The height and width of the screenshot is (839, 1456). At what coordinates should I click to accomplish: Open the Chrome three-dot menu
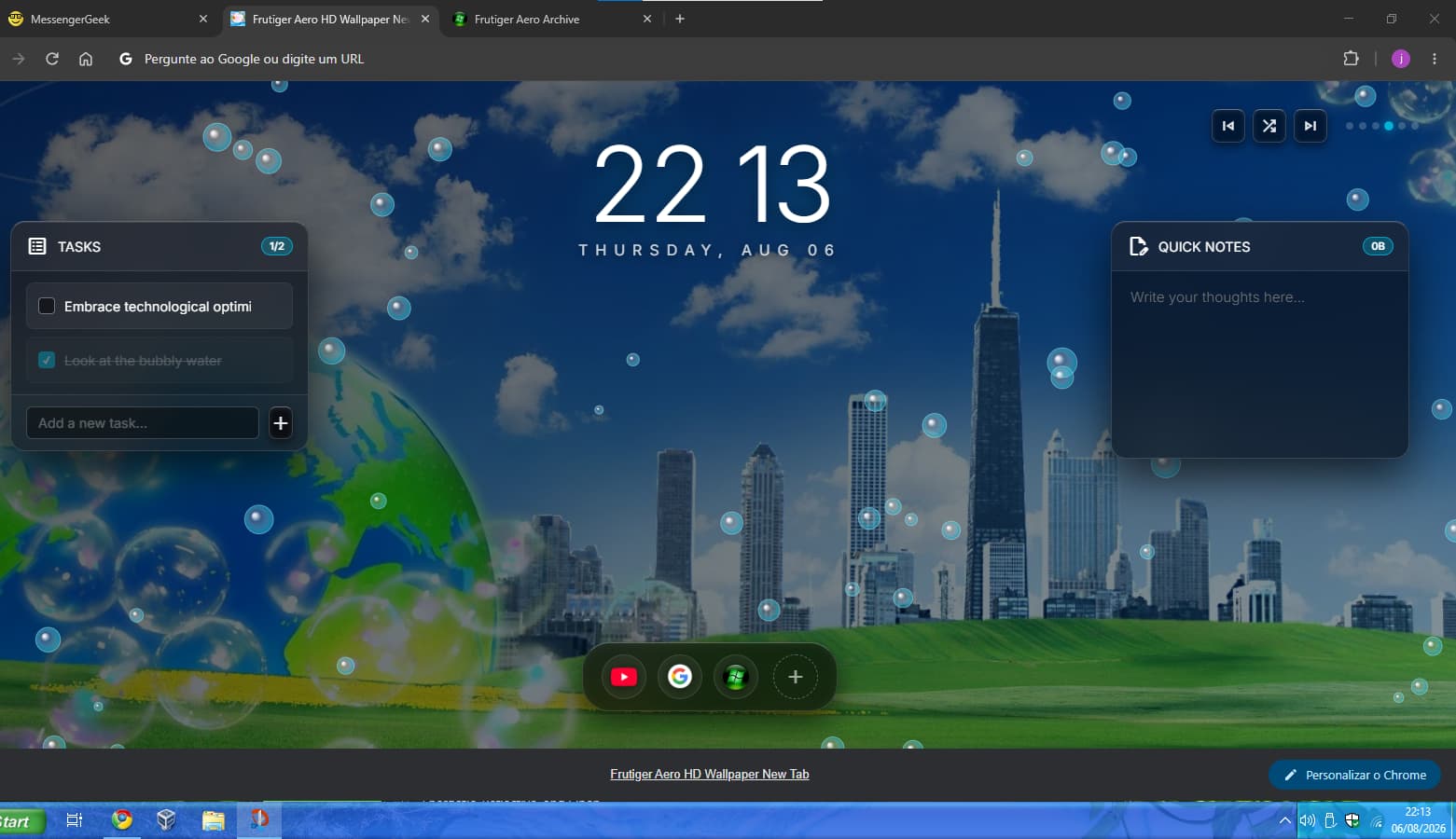1435,59
